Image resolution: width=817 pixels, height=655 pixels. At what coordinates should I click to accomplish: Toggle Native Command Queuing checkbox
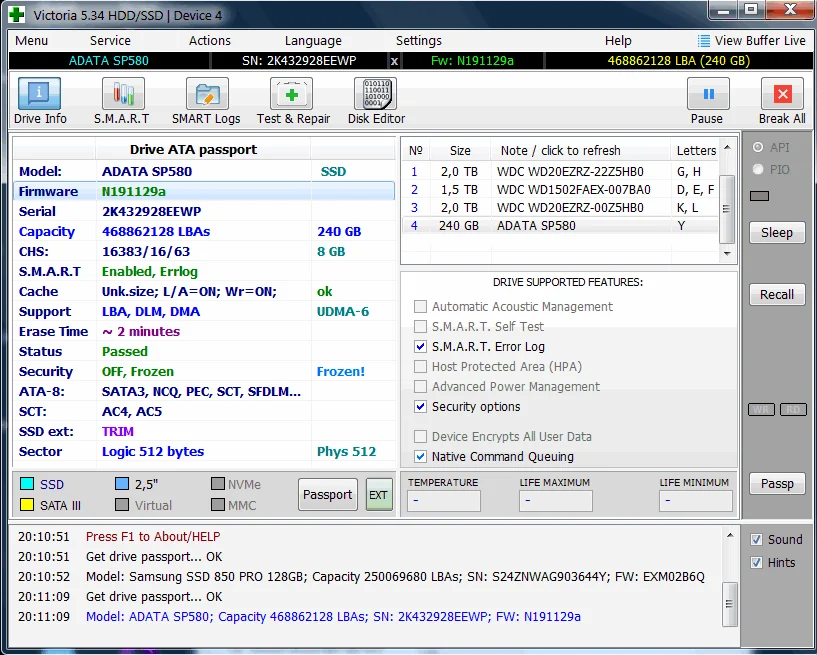click(420, 456)
